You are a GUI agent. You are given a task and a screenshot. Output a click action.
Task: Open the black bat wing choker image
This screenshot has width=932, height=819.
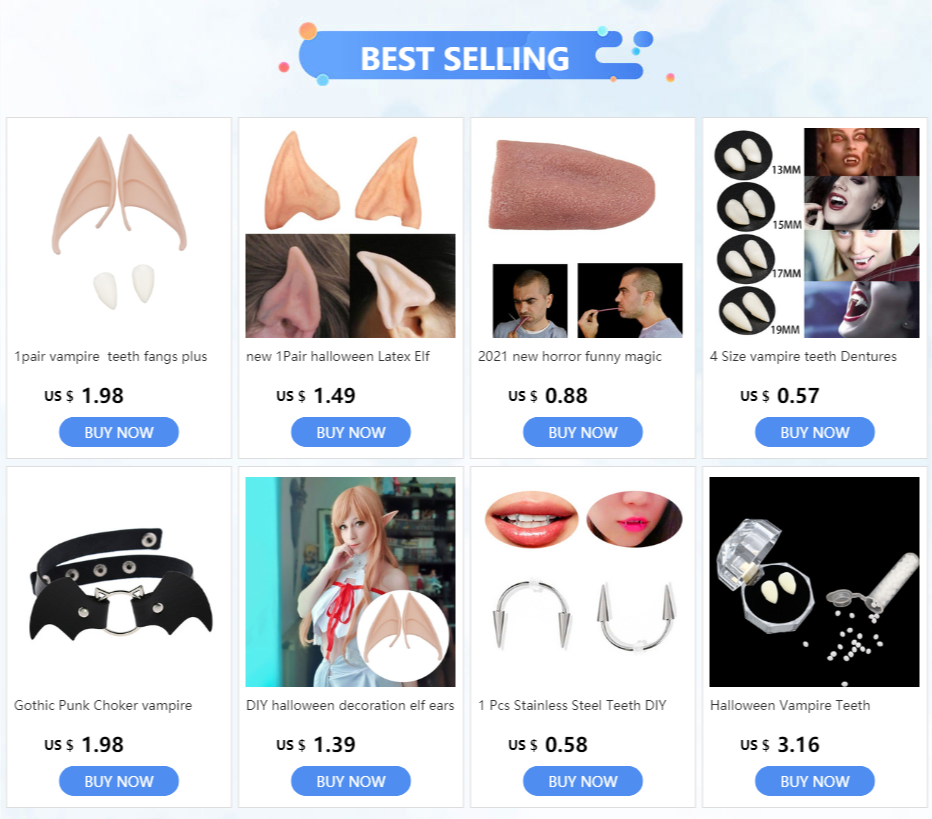(119, 582)
